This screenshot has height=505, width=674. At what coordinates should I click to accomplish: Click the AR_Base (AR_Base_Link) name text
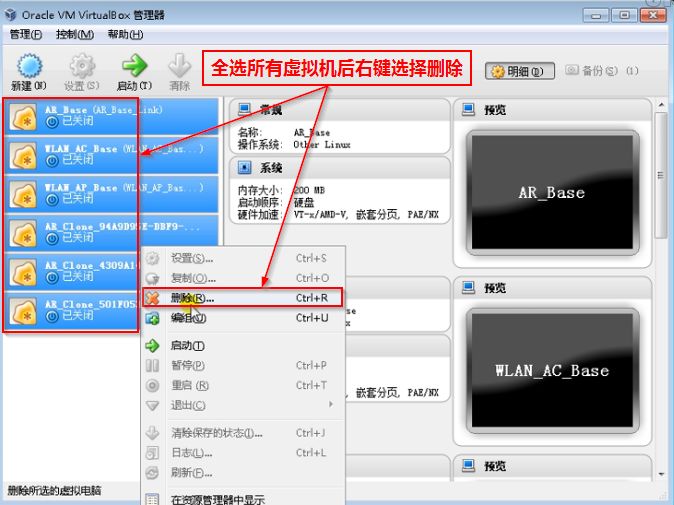coord(104,110)
